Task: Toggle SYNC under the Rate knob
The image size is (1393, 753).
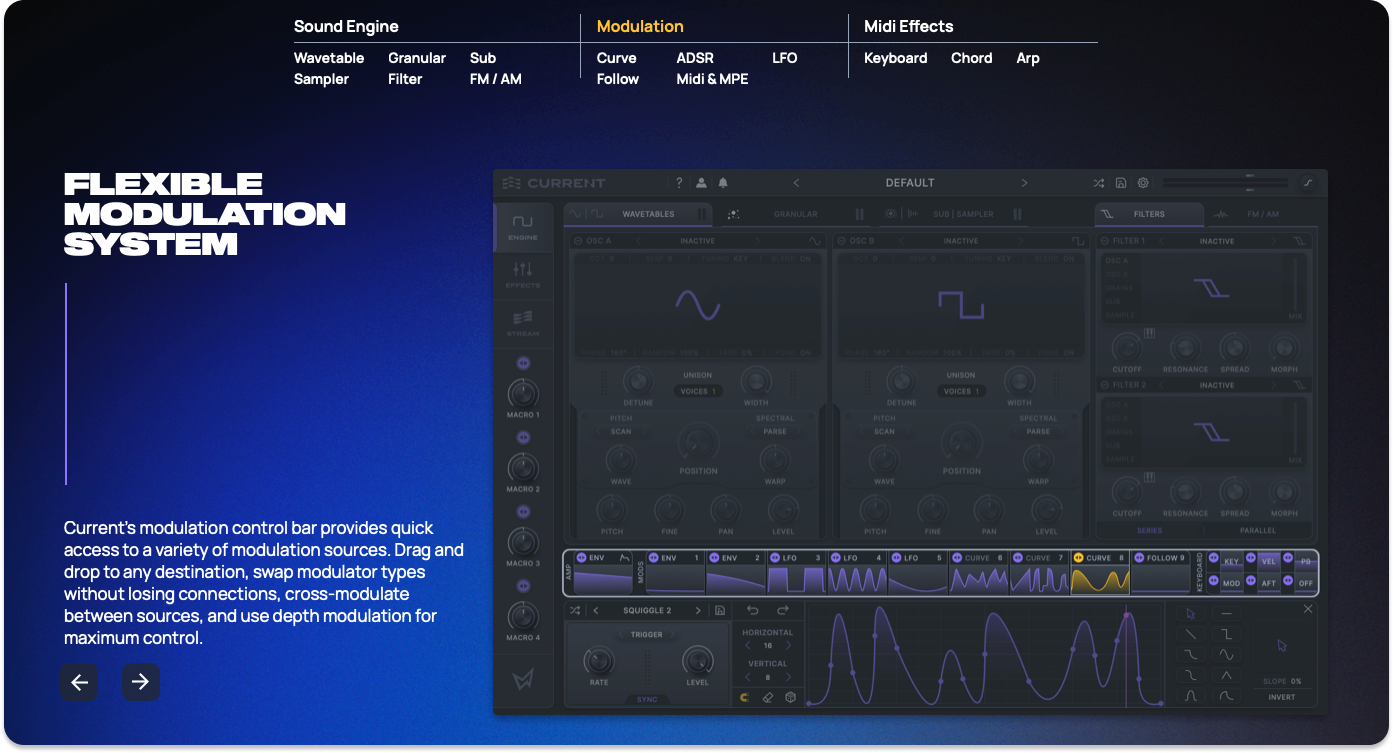Action: (x=647, y=699)
